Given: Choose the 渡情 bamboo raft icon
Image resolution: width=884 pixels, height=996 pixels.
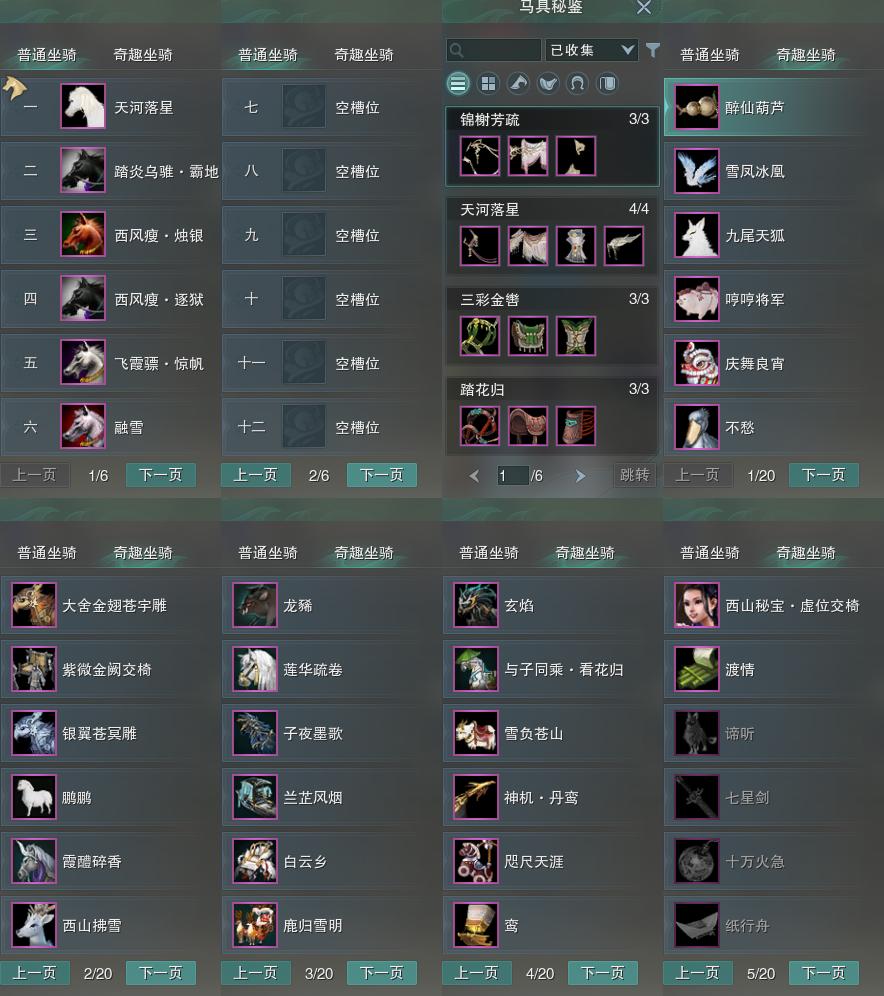Looking at the screenshot, I should [697, 669].
